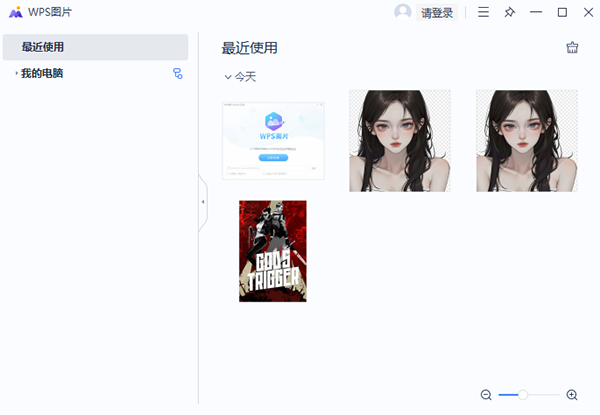The image size is (600, 415).
Task: Open the hamburger main menu
Action: (x=483, y=13)
